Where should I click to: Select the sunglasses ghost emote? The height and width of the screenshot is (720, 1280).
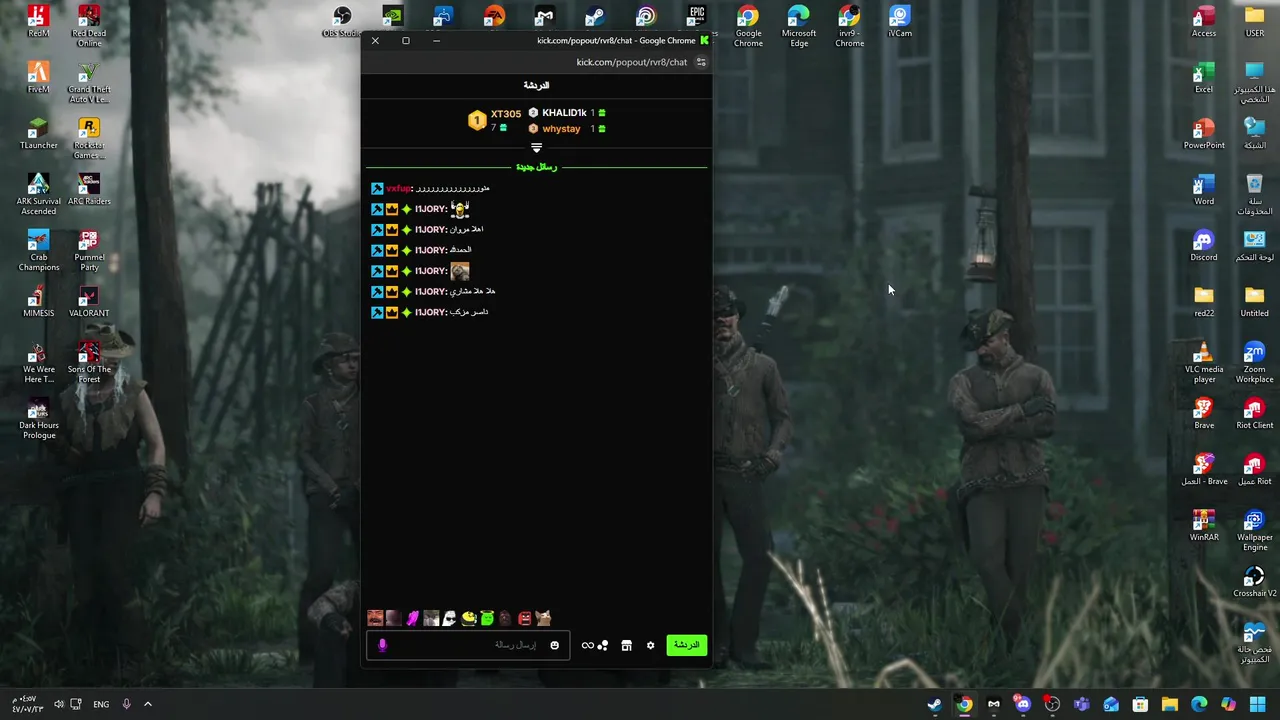[x=450, y=618]
